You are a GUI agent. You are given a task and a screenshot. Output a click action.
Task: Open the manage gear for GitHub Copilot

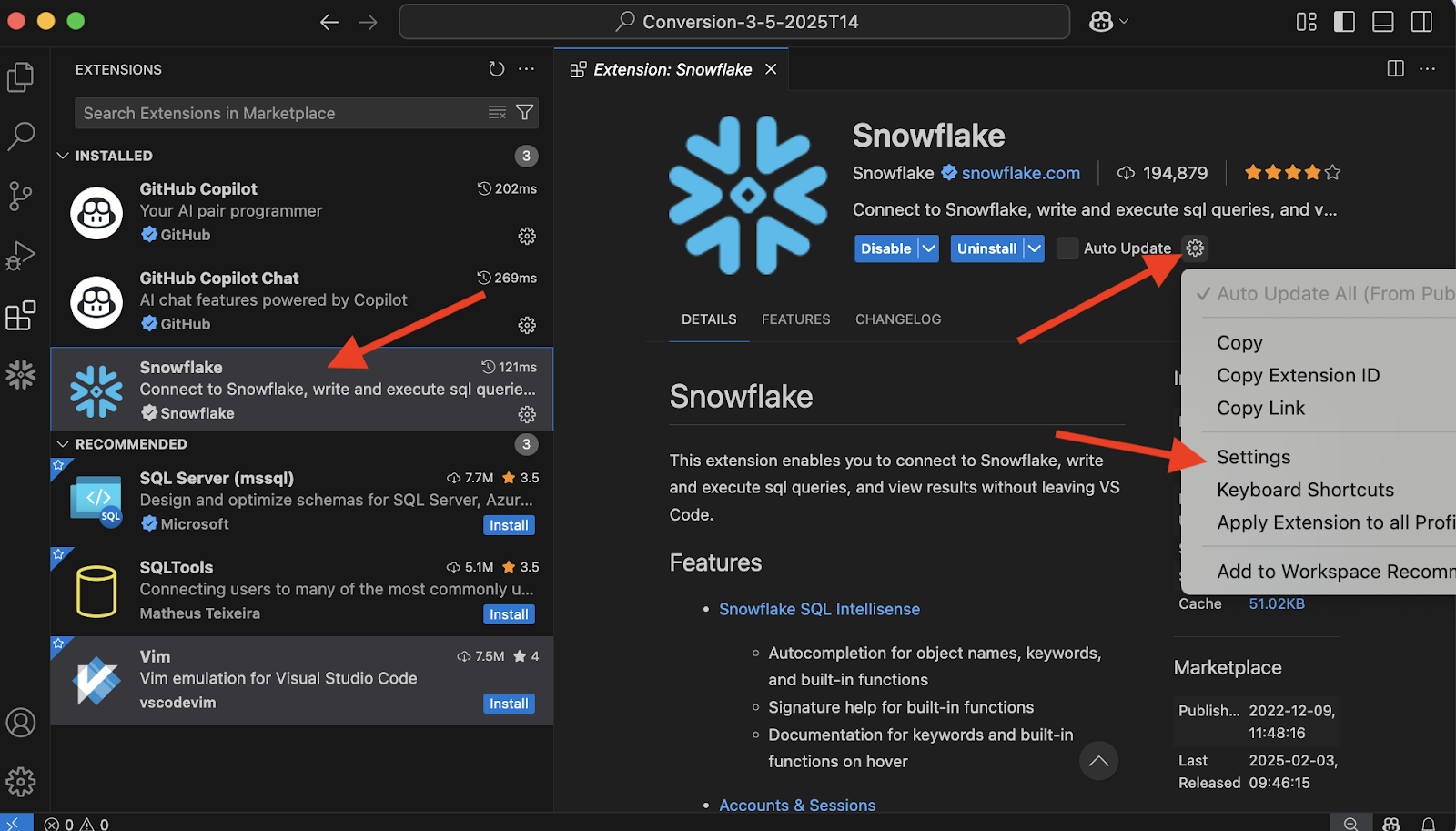pos(526,236)
